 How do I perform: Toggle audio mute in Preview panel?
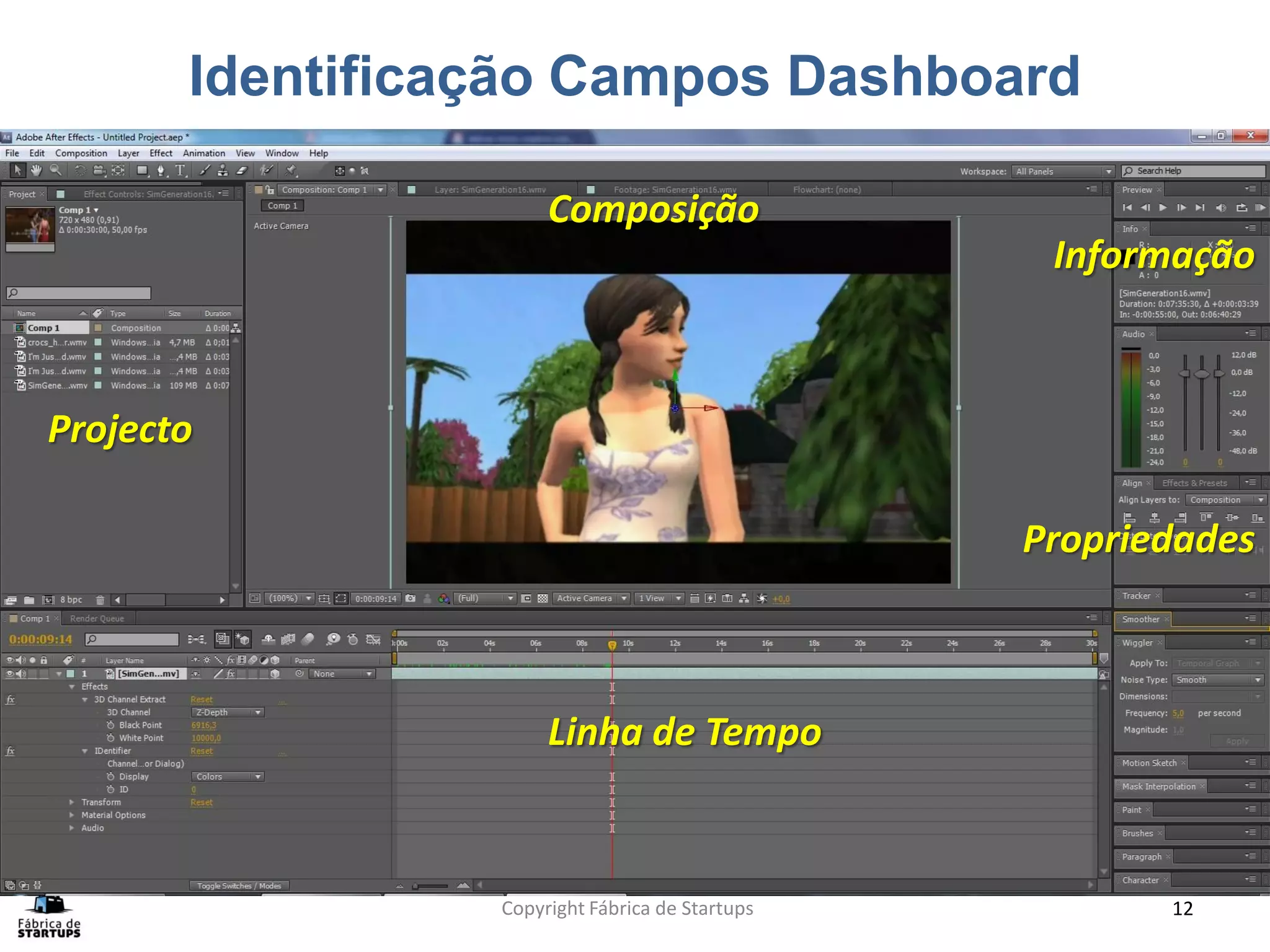(1221, 208)
